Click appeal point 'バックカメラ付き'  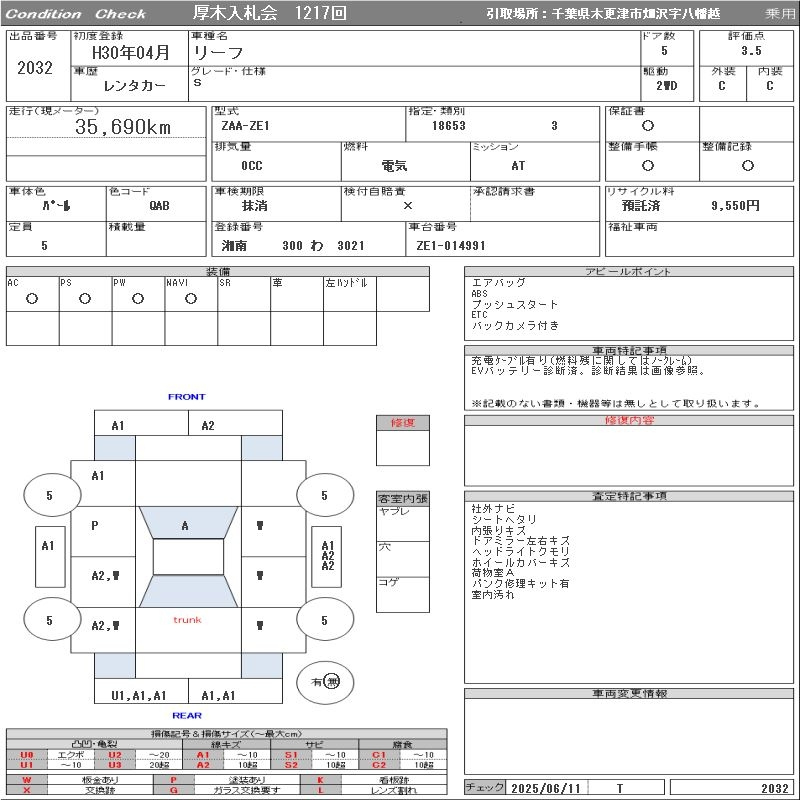click(x=515, y=326)
